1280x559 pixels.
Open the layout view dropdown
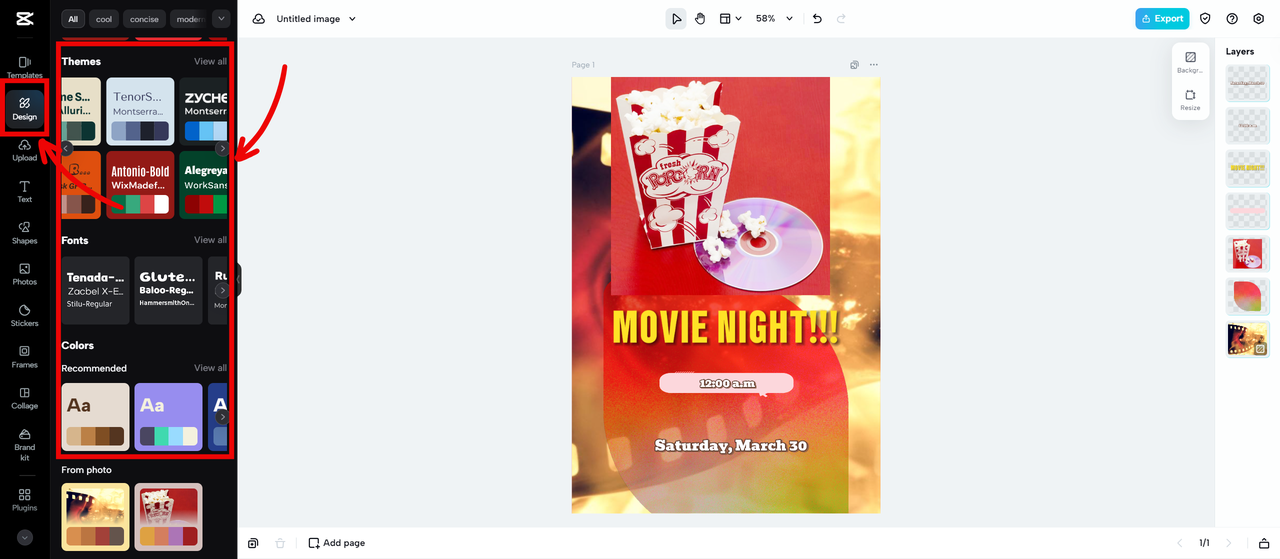[731, 18]
